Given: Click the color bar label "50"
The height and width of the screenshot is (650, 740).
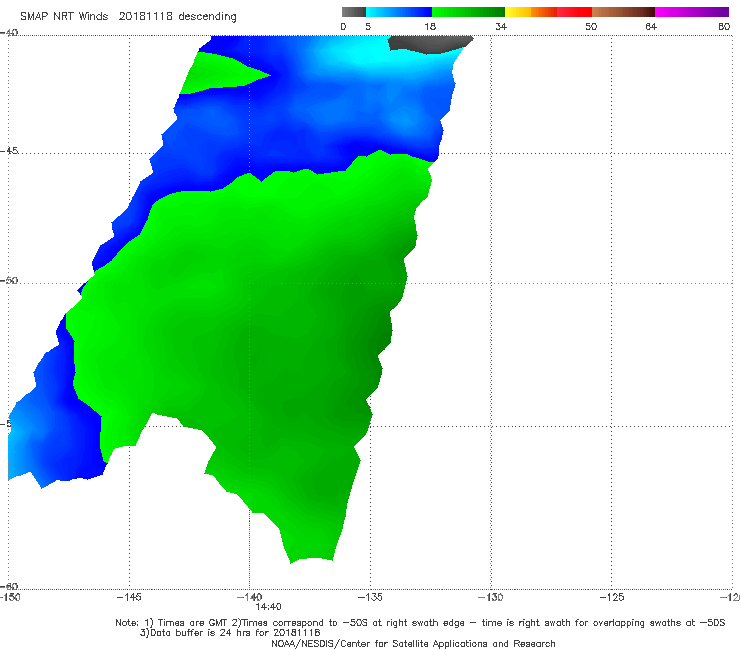Looking at the screenshot, I should click(591, 27).
